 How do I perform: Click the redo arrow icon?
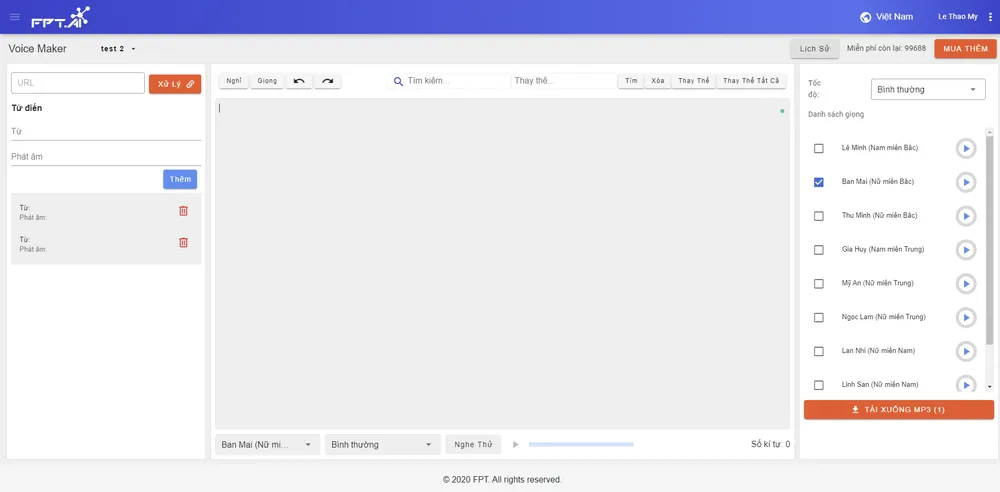327,81
